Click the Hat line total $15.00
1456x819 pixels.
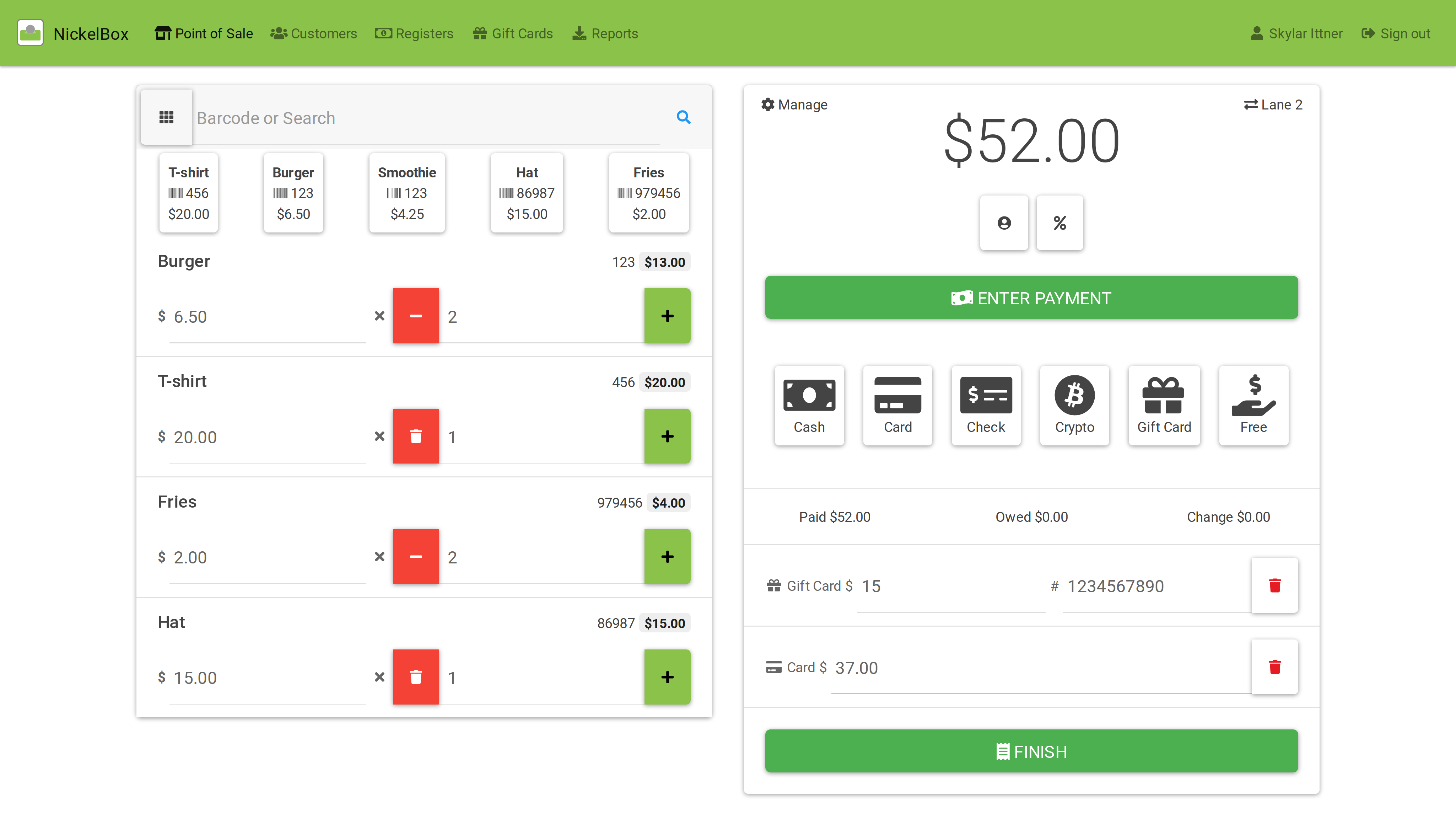[665, 623]
